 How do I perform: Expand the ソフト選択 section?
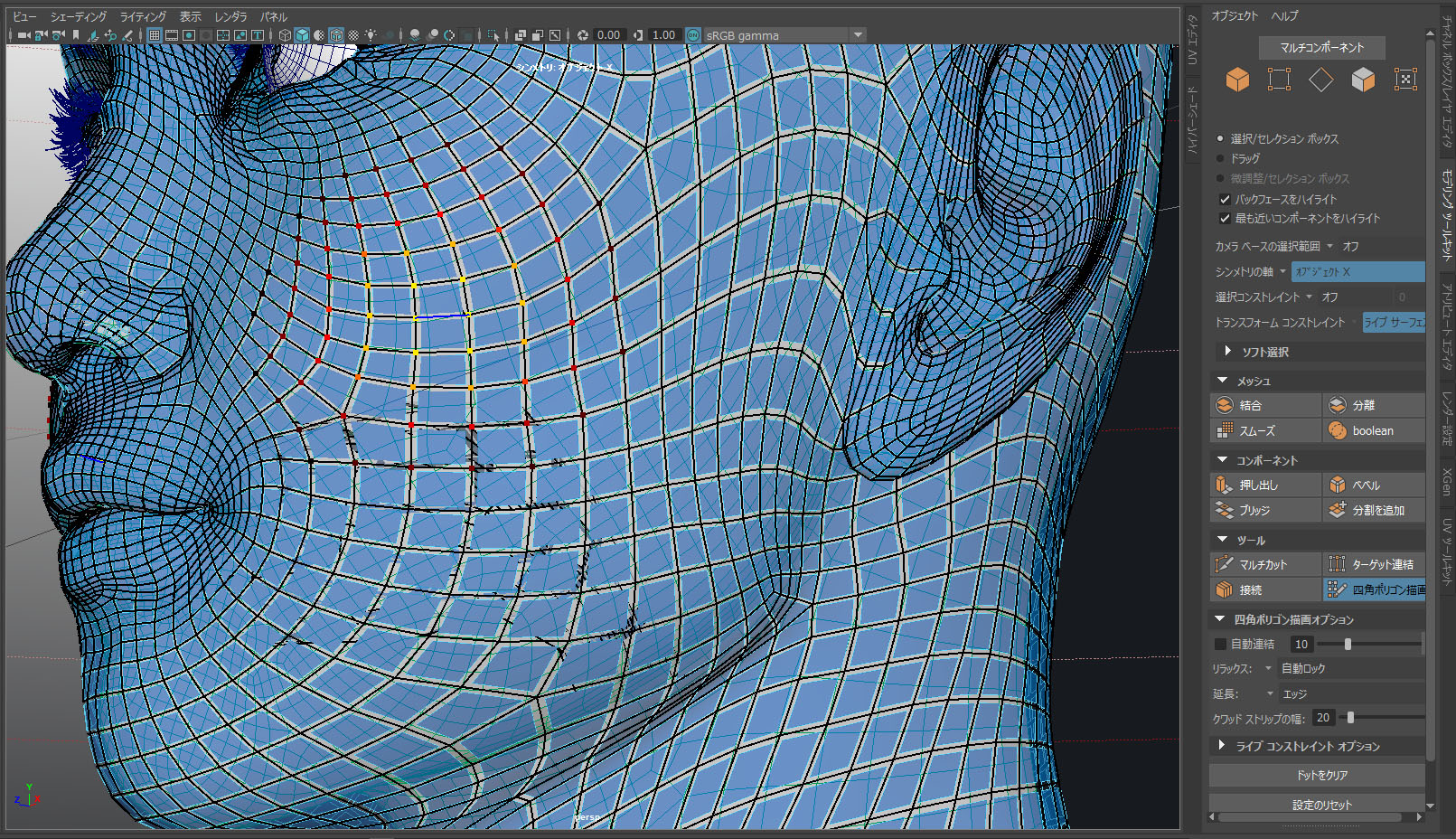click(1227, 351)
